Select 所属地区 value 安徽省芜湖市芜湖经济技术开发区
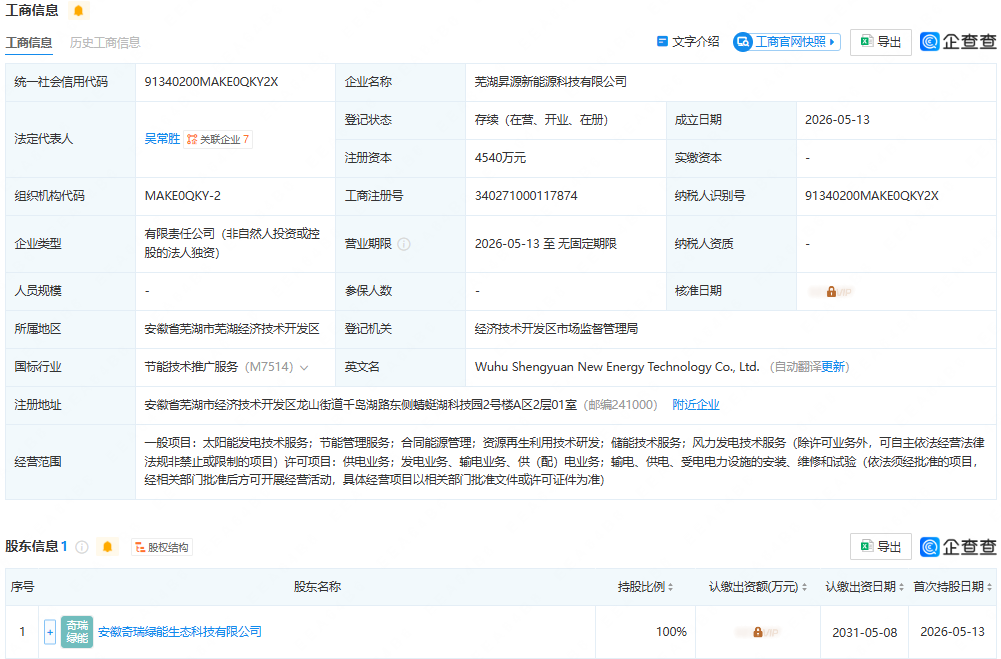The width and height of the screenshot is (1001, 659). tap(232, 329)
